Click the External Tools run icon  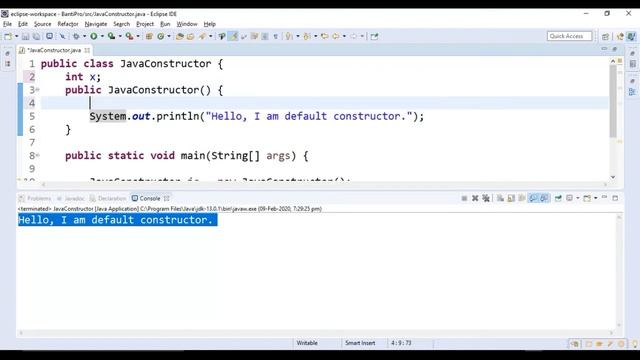(x=129, y=36)
